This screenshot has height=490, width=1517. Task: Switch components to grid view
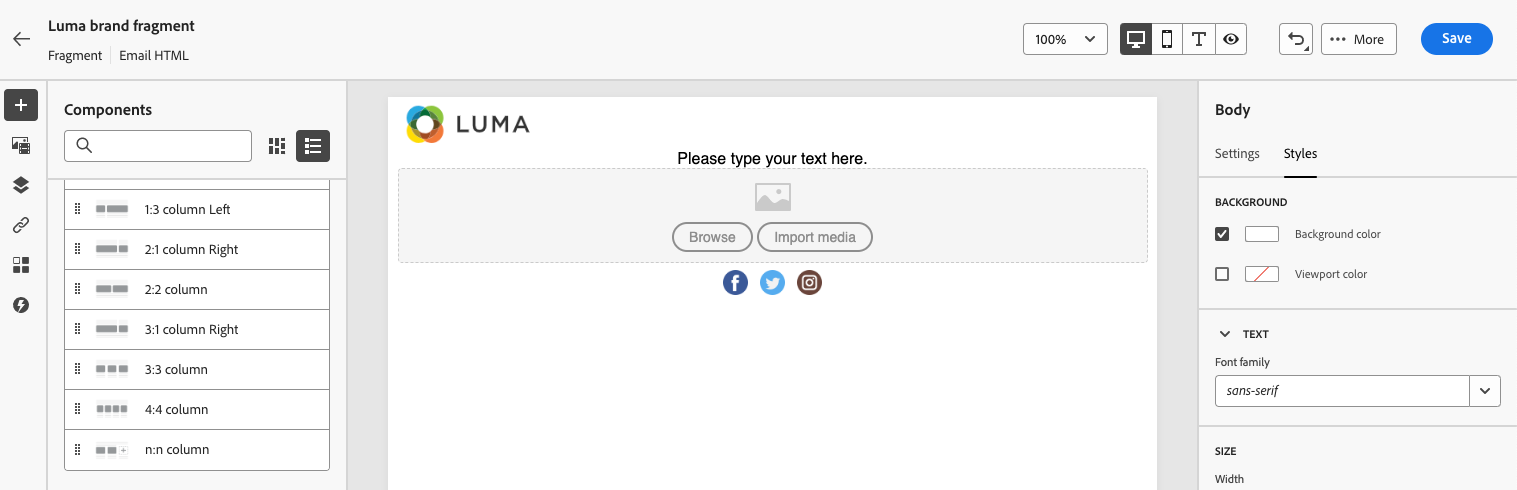pyautogui.click(x=277, y=146)
